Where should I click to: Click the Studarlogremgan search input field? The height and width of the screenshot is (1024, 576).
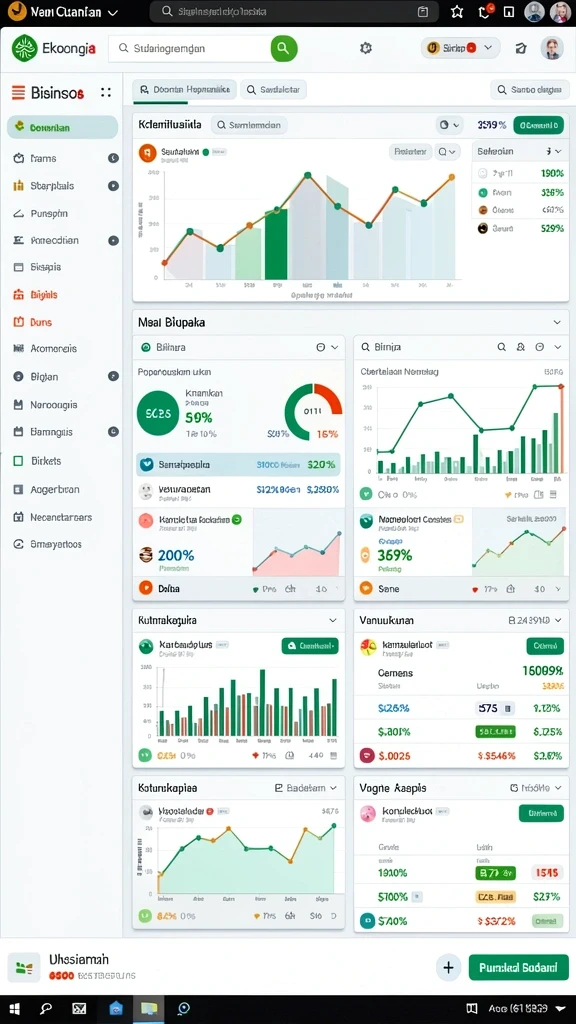189,48
